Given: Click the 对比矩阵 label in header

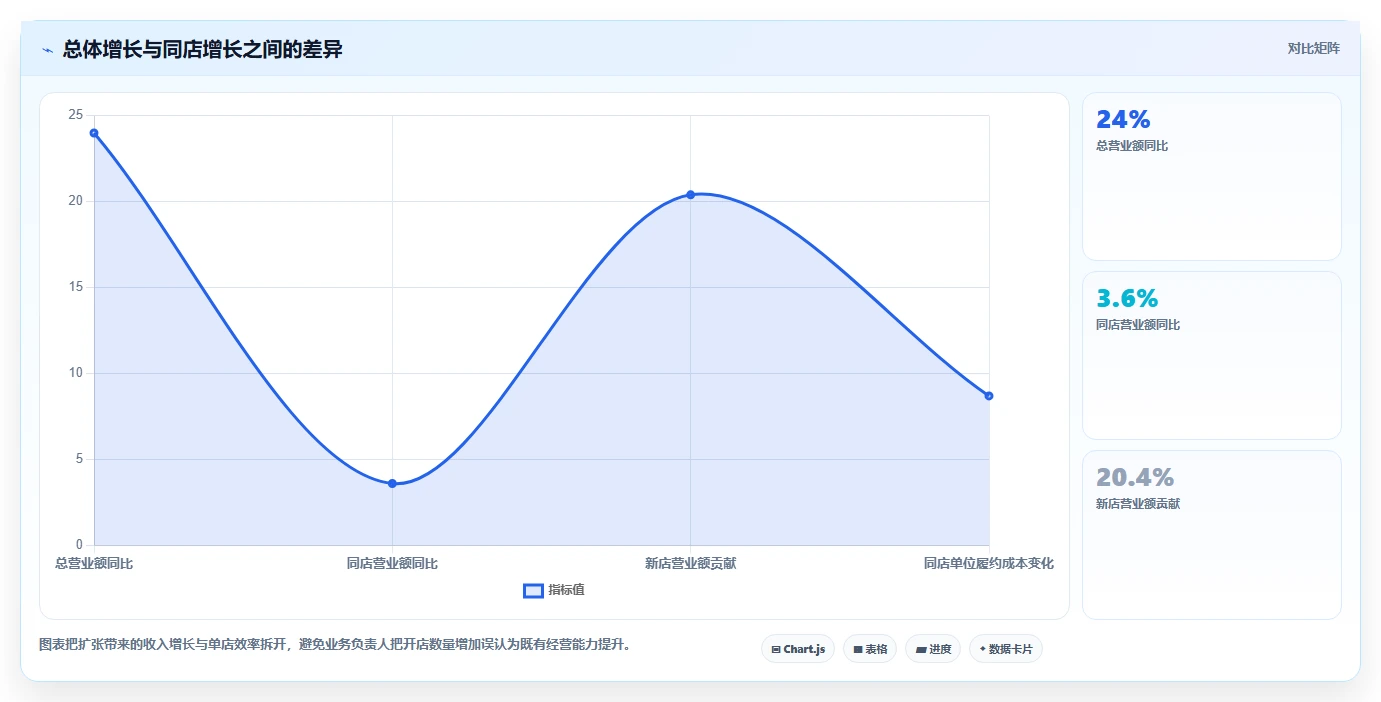Looking at the screenshot, I should [1313, 48].
